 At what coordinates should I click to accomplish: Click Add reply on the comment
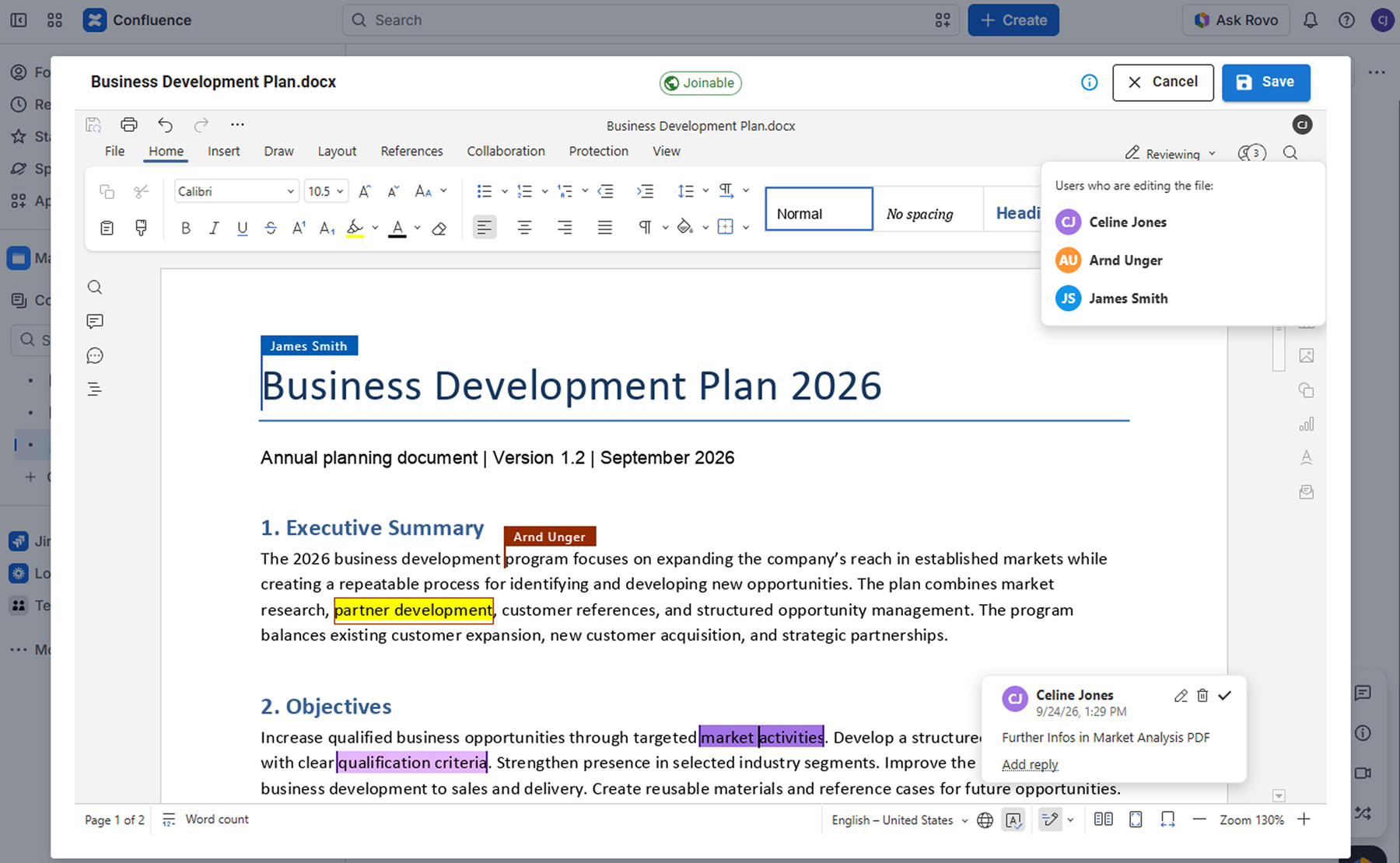[1030, 764]
